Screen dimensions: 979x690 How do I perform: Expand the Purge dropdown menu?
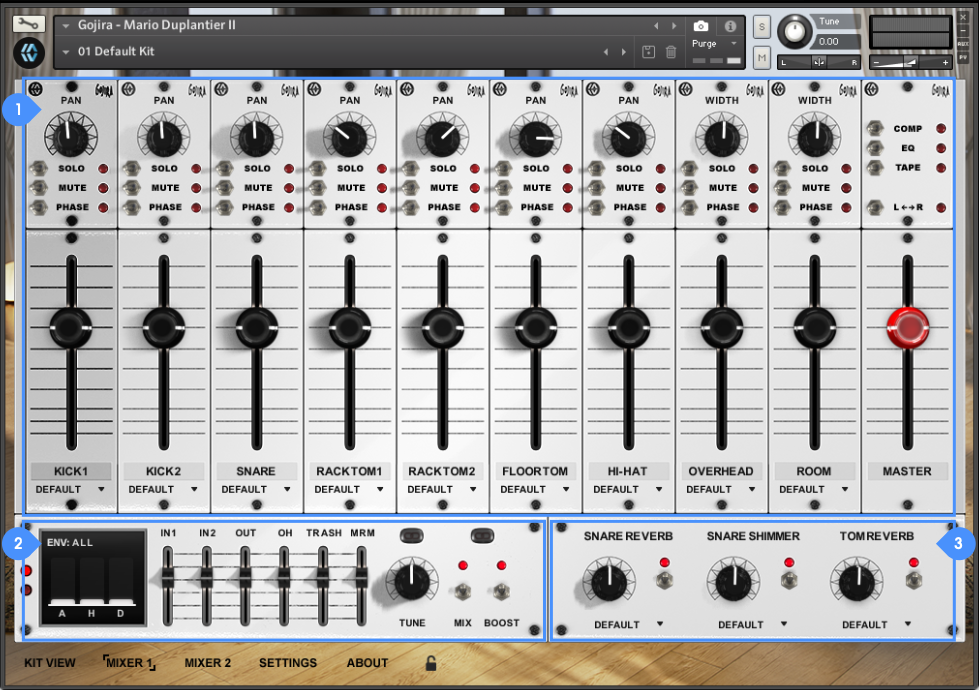point(716,44)
